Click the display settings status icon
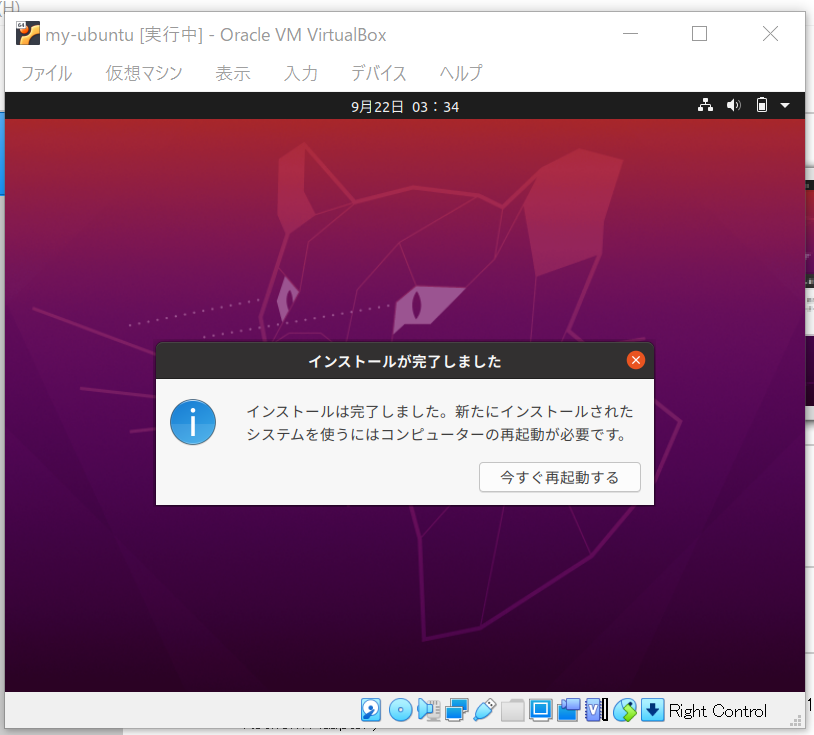 click(540, 710)
